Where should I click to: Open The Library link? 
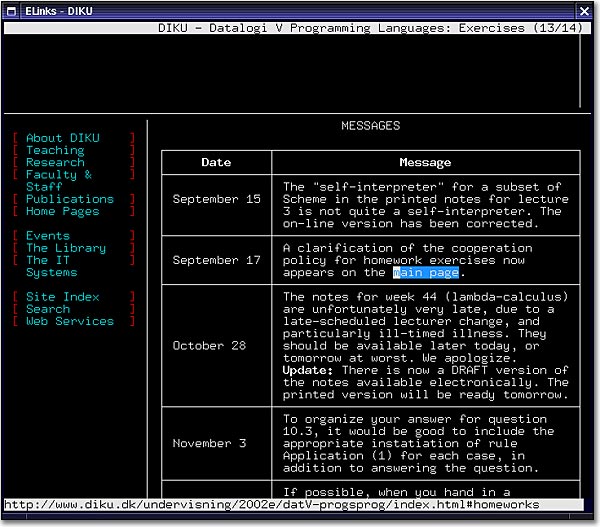click(x=66, y=248)
